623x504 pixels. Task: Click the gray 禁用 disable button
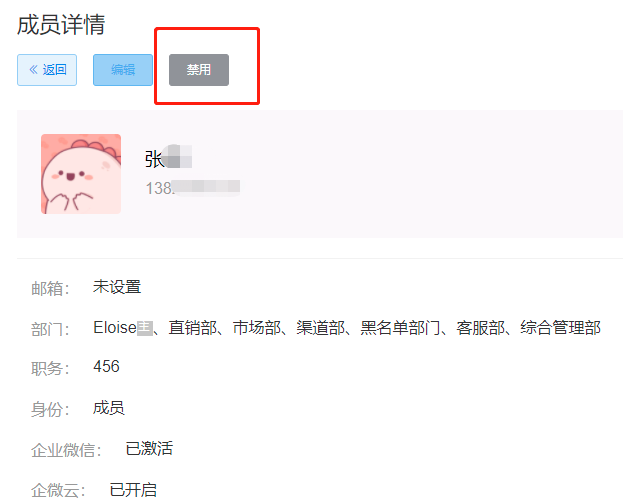pyautogui.click(x=199, y=70)
